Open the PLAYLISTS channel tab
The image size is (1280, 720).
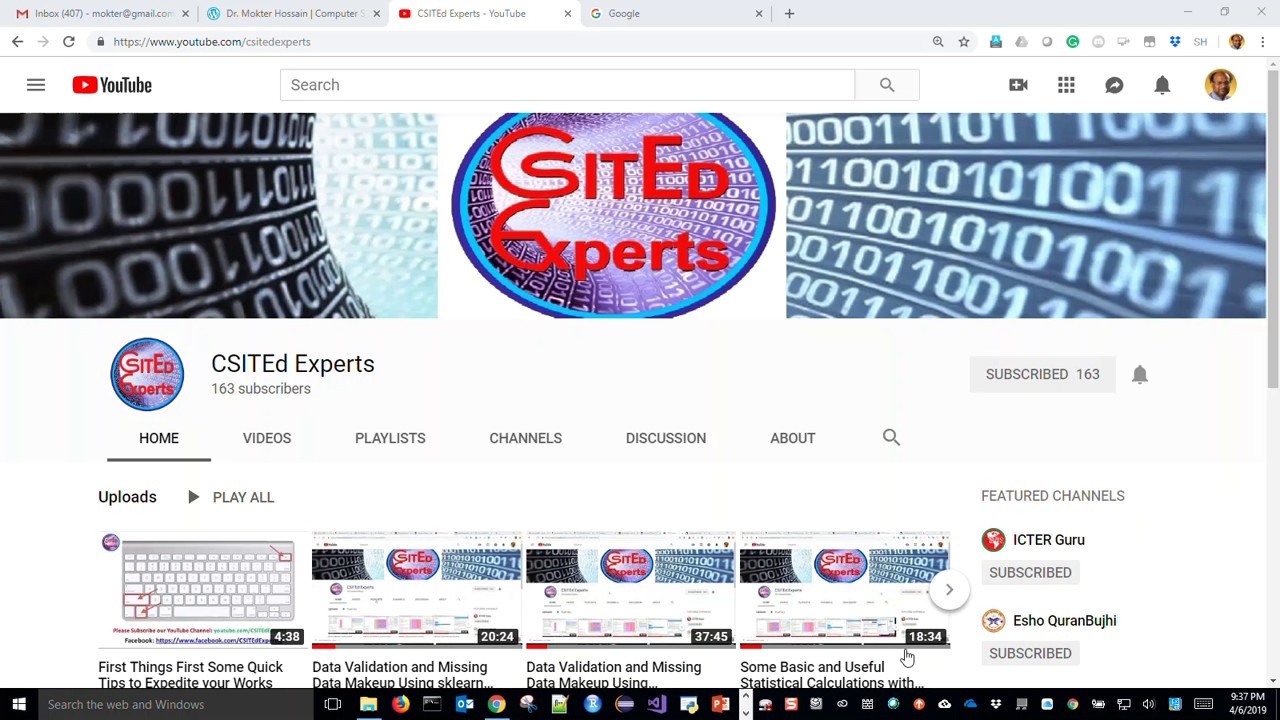pos(390,438)
